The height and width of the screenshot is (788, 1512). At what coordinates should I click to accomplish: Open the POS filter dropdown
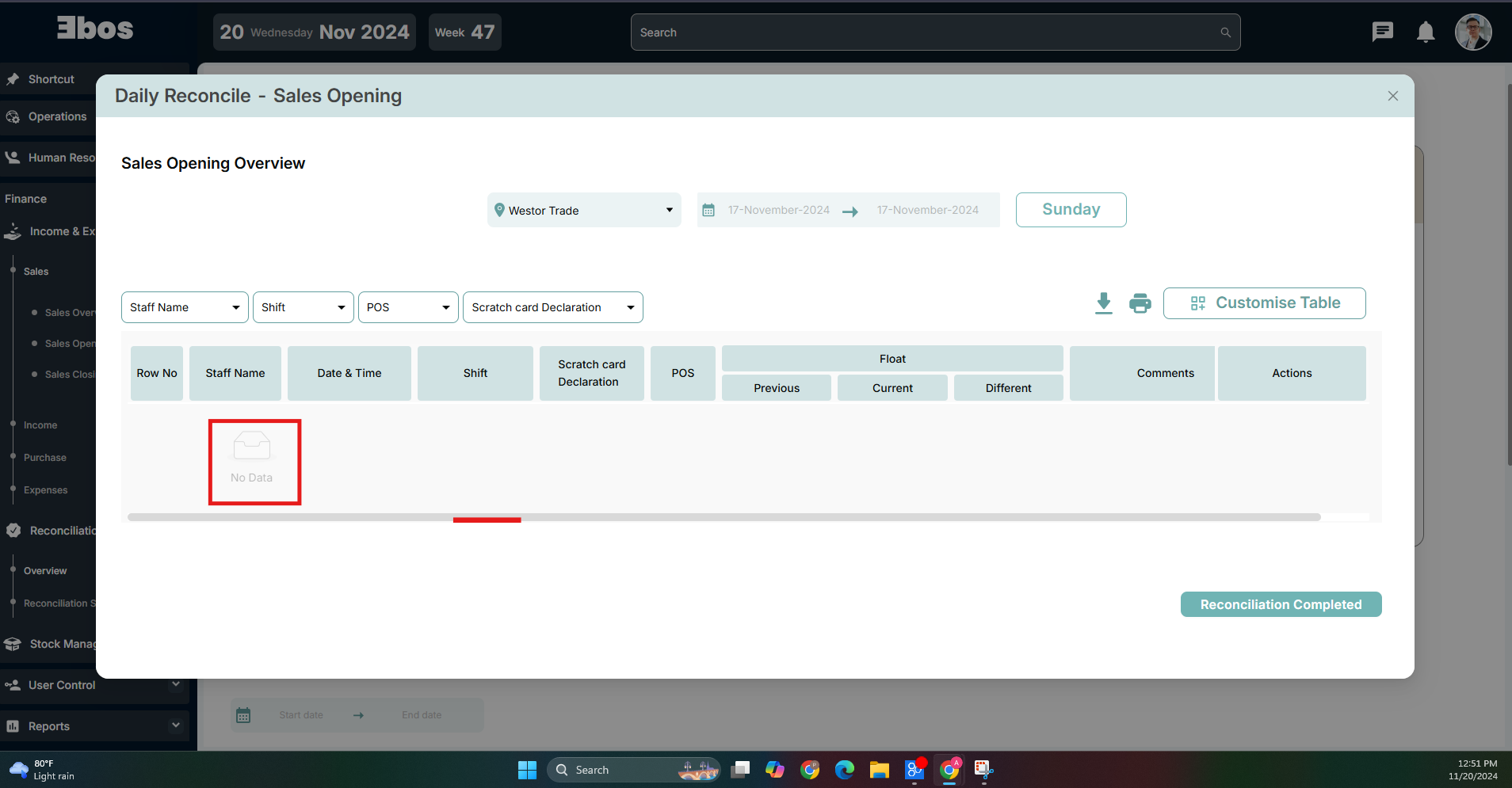click(x=408, y=307)
